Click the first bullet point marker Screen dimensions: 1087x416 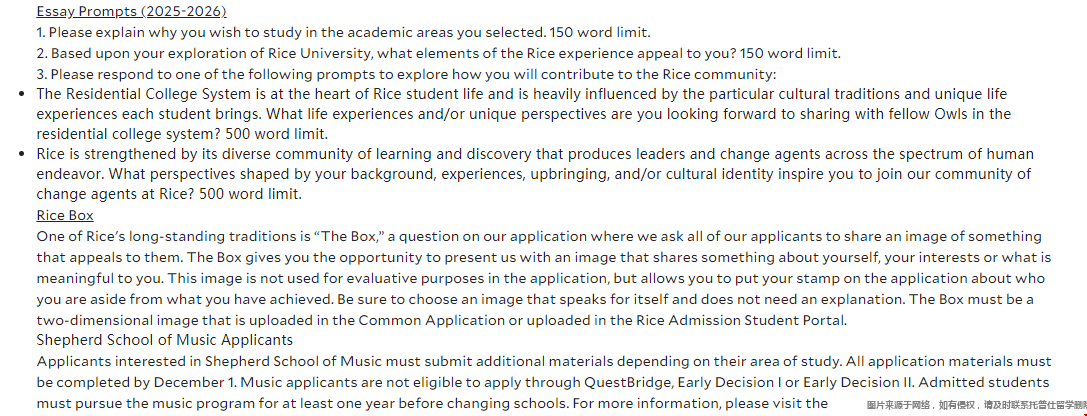[x=23, y=94]
